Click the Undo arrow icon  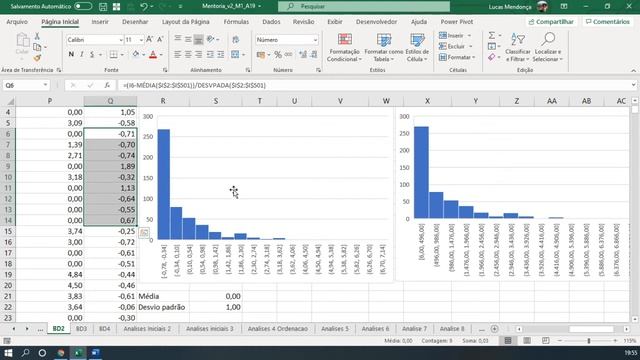[x=143, y=7]
